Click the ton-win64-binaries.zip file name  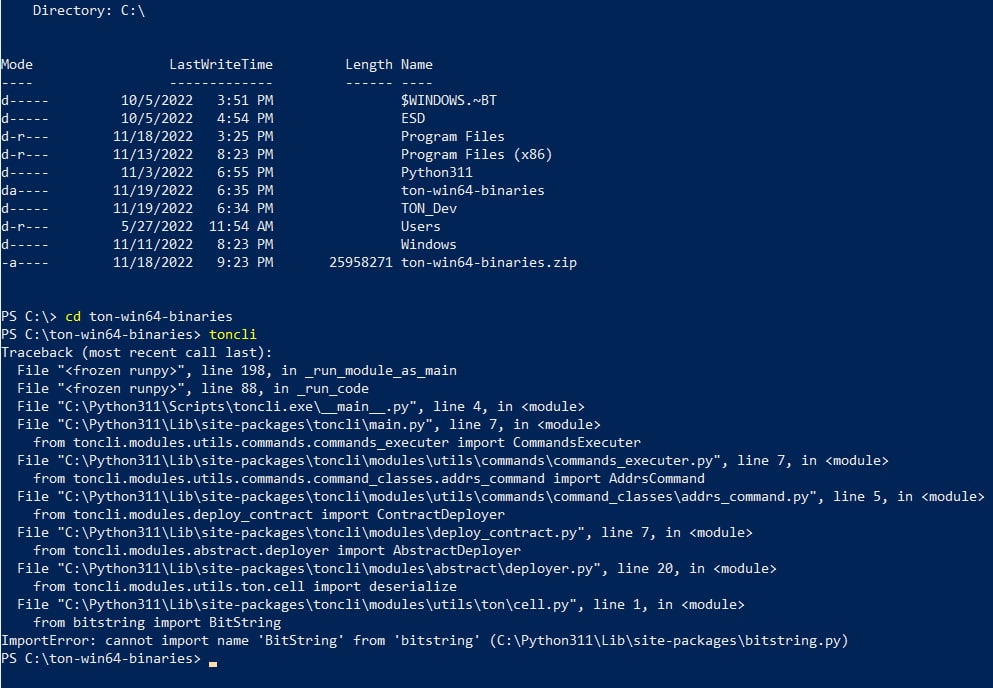tap(488, 262)
